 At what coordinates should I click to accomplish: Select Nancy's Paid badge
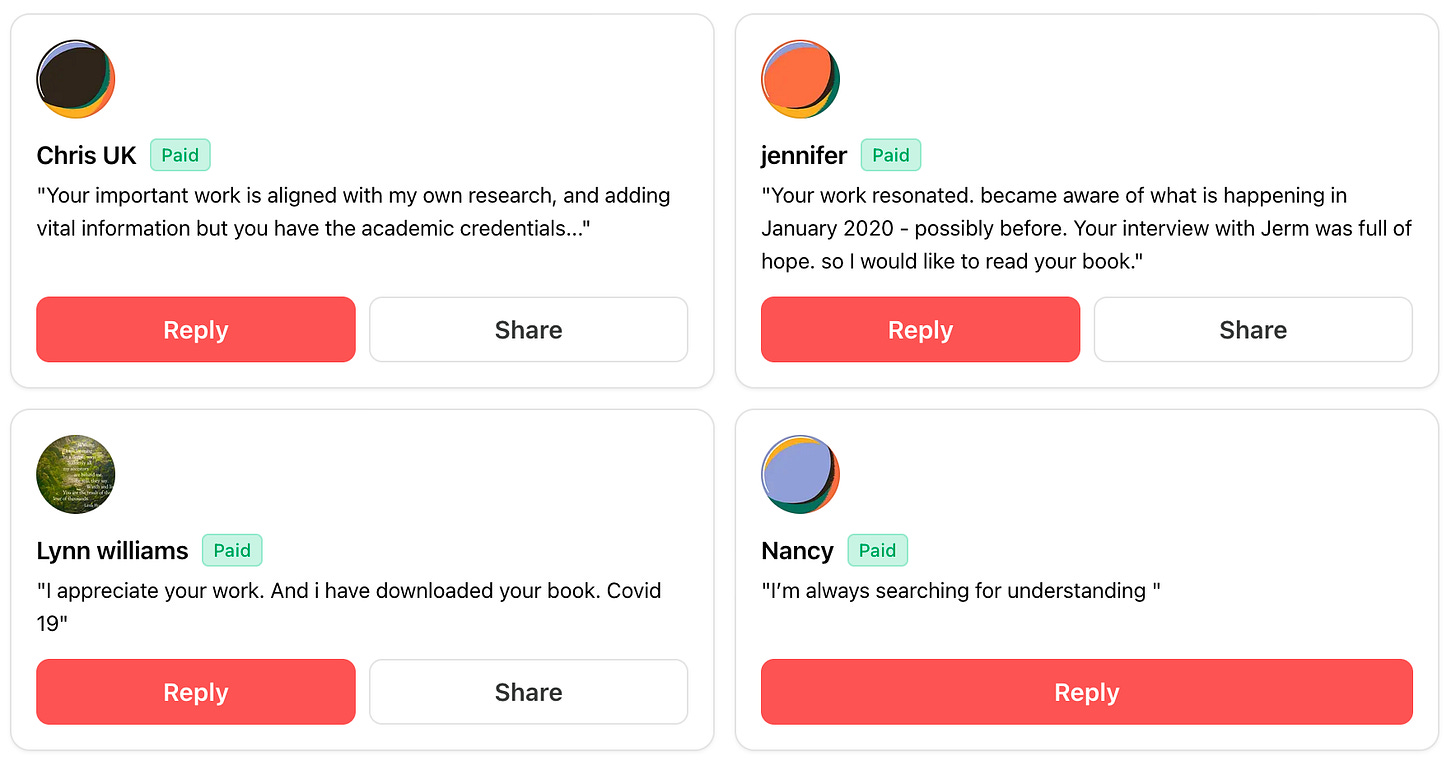tap(877, 550)
